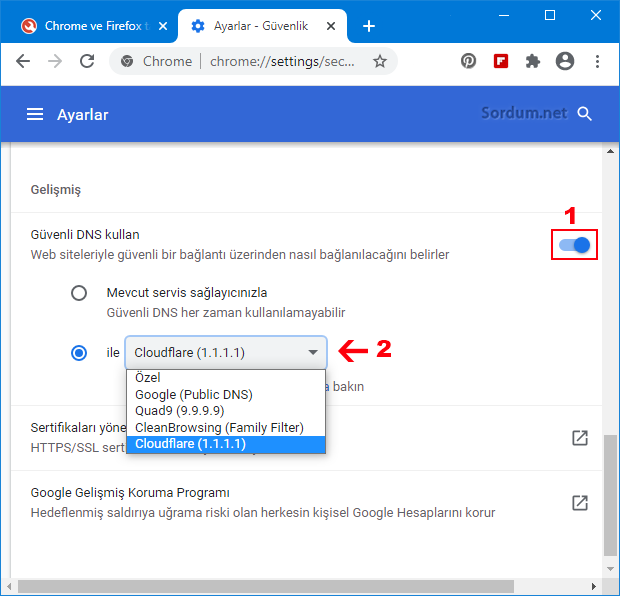Click the scroll right arrow
The height and width of the screenshot is (596, 620).
coord(594,586)
